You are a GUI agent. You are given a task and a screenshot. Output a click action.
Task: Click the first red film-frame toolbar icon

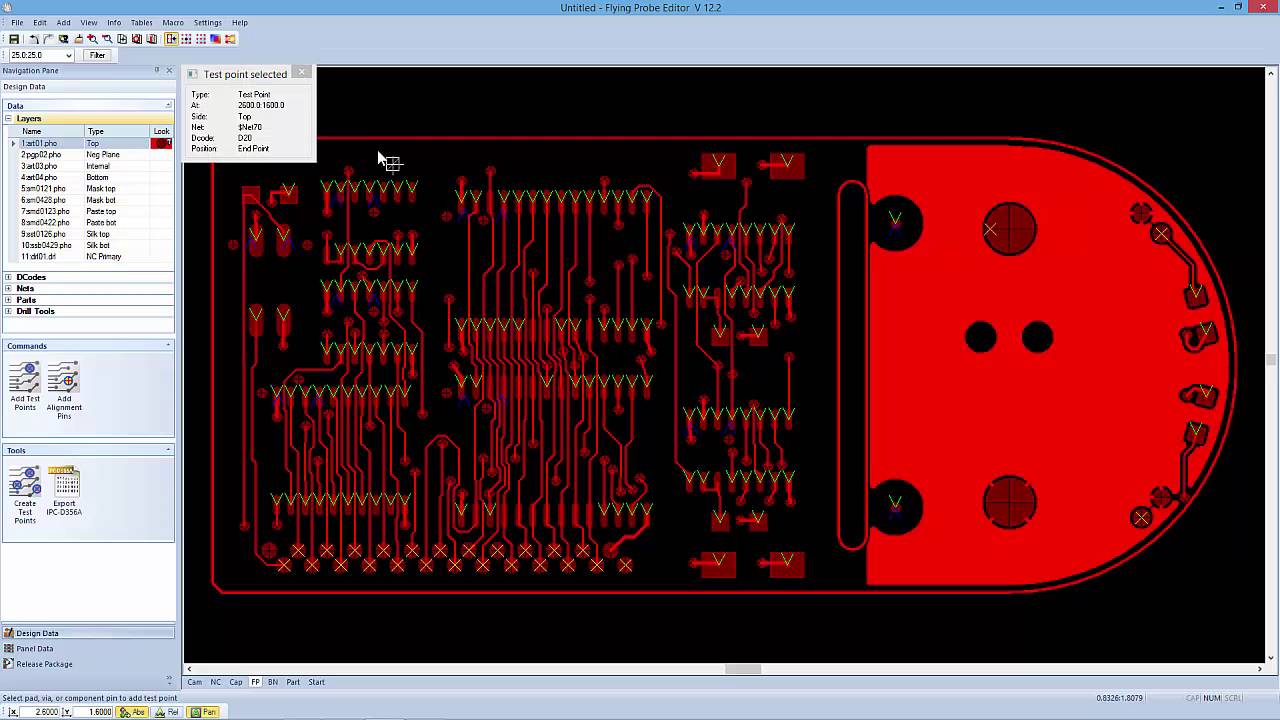pos(137,39)
